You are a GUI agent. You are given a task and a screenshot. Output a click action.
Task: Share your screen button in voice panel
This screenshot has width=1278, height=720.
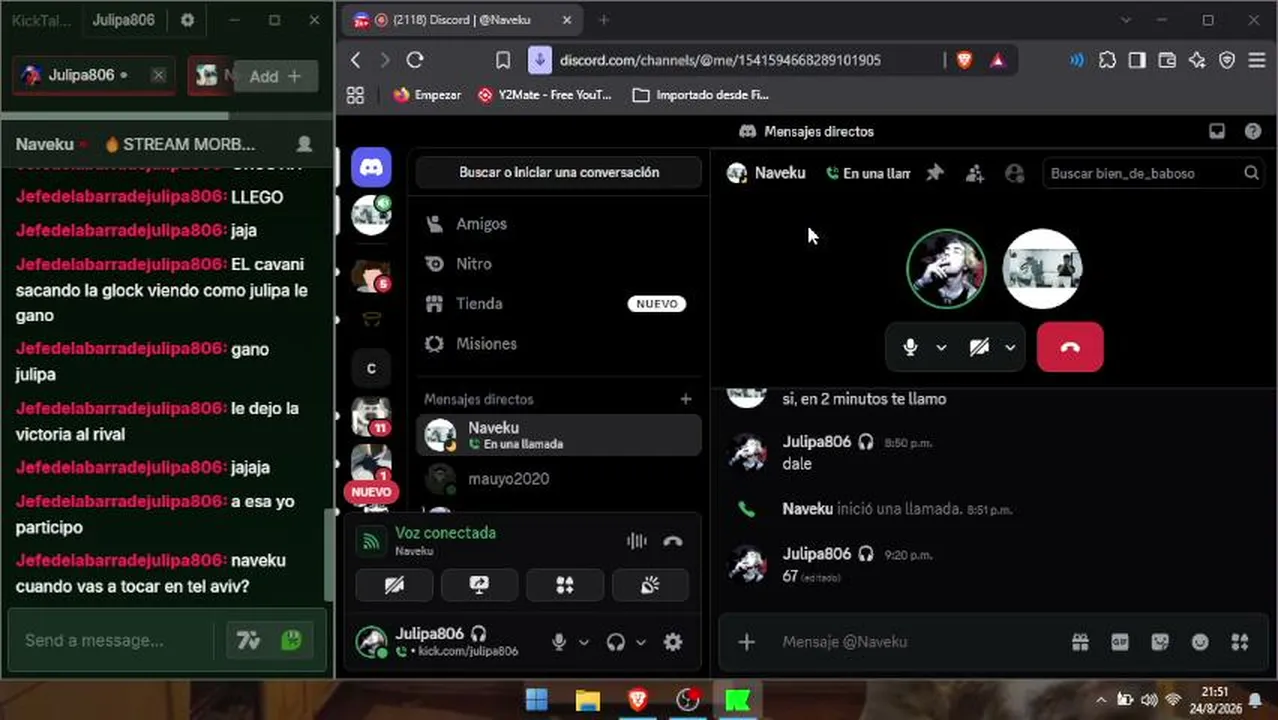click(480, 586)
